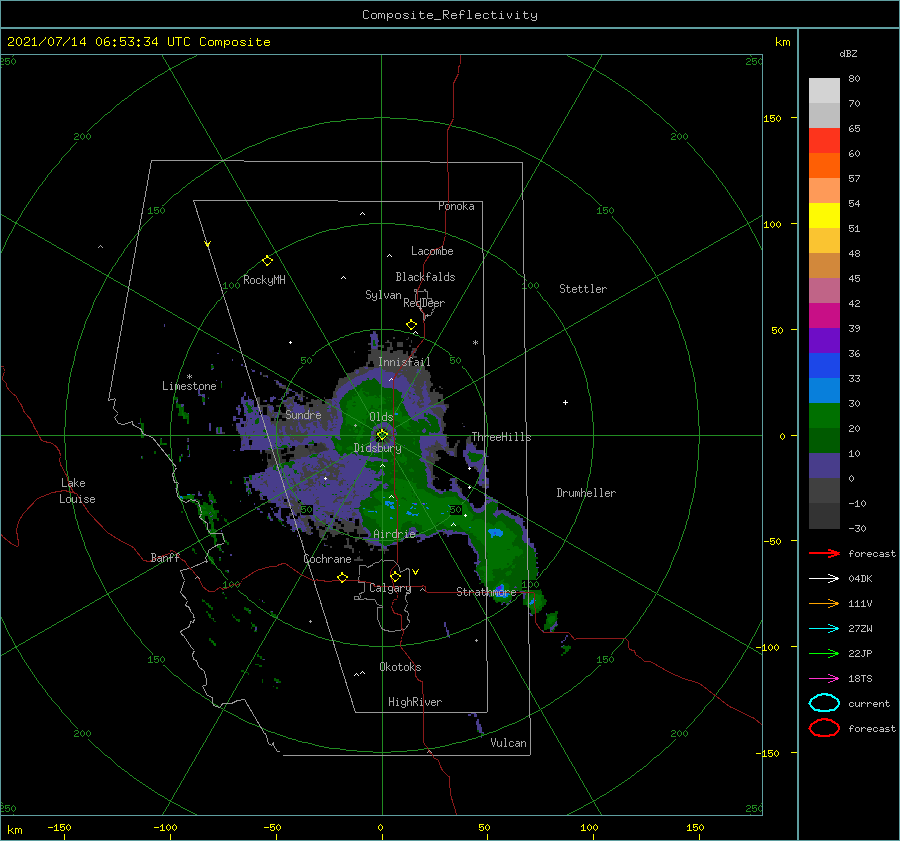Click the Lake Louise label
The height and width of the screenshot is (841, 900).
(77, 491)
